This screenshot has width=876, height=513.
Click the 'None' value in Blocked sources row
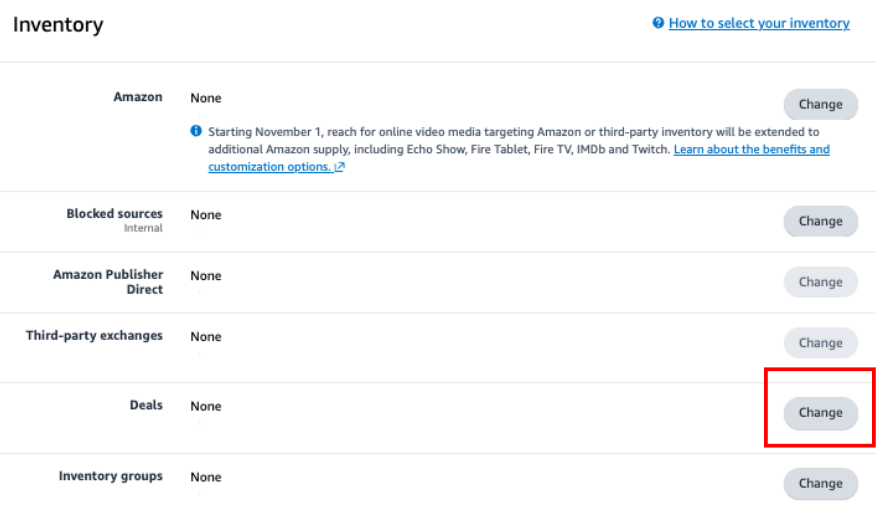click(x=206, y=215)
